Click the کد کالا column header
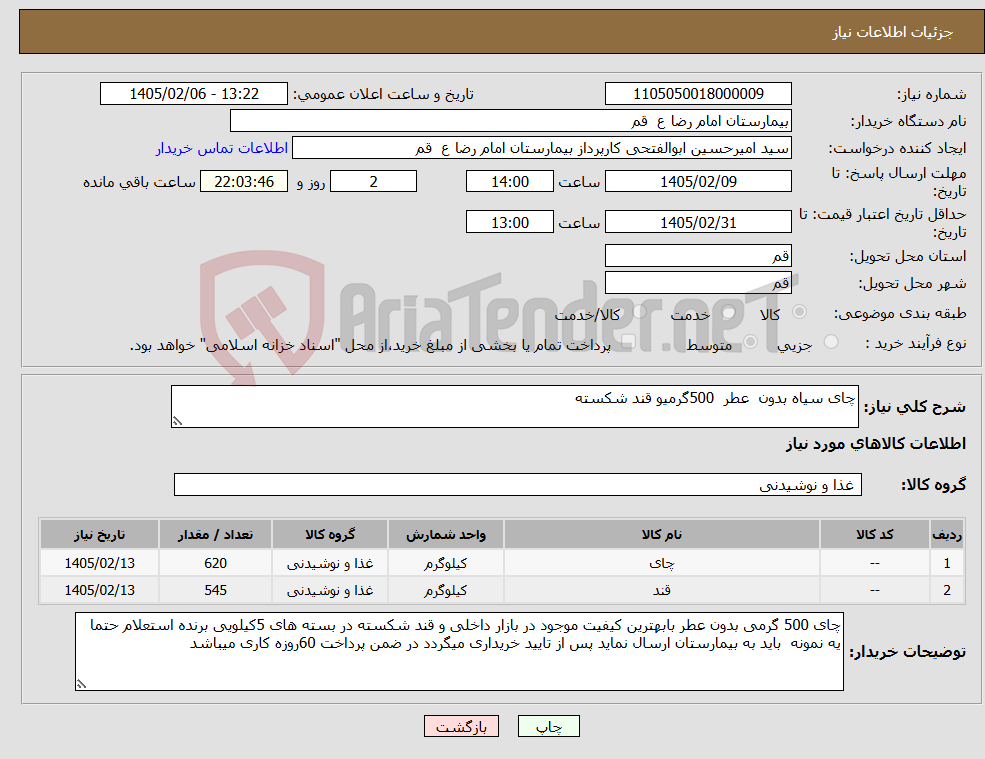 874,535
